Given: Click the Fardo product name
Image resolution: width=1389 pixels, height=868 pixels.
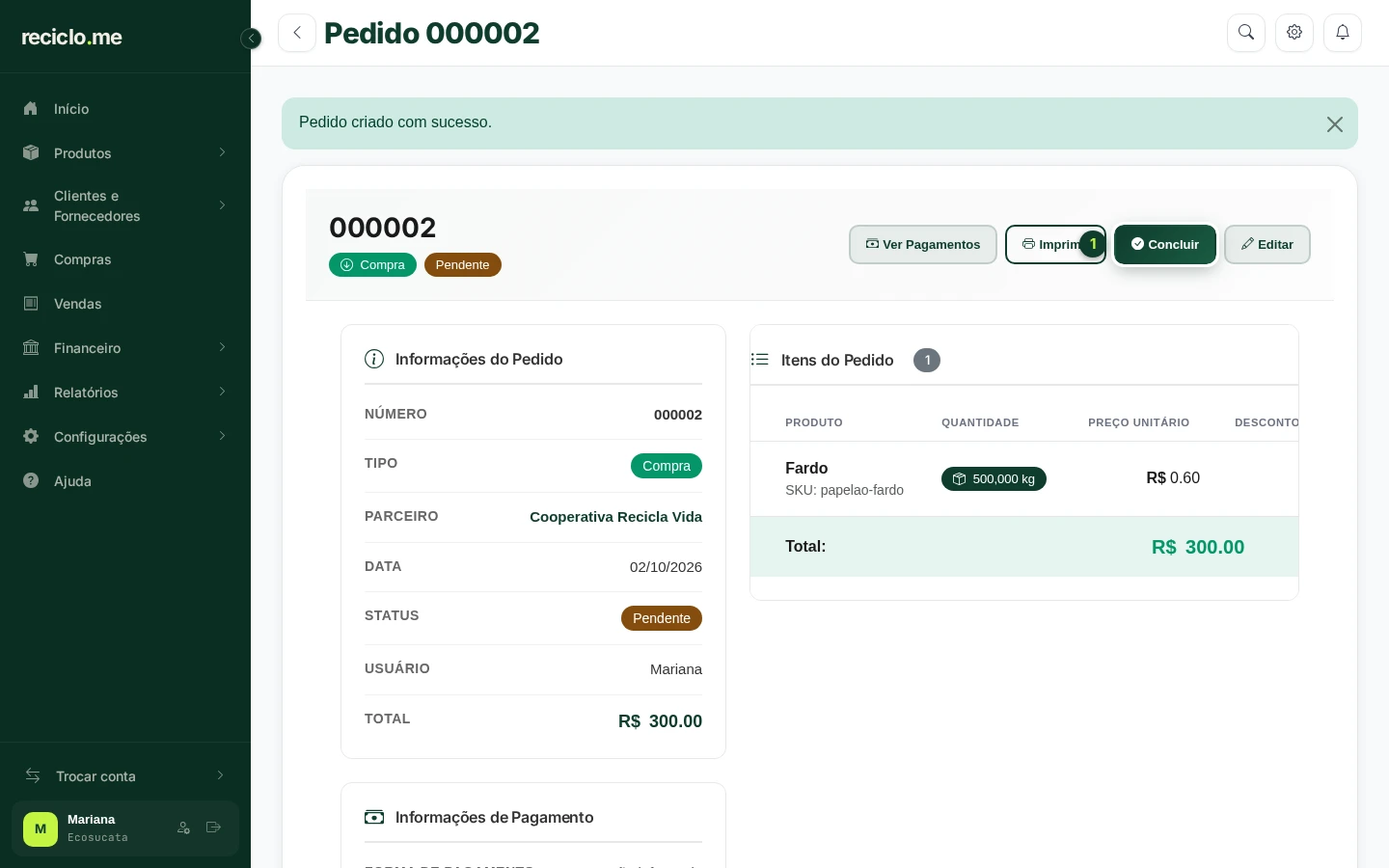Looking at the screenshot, I should (806, 468).
